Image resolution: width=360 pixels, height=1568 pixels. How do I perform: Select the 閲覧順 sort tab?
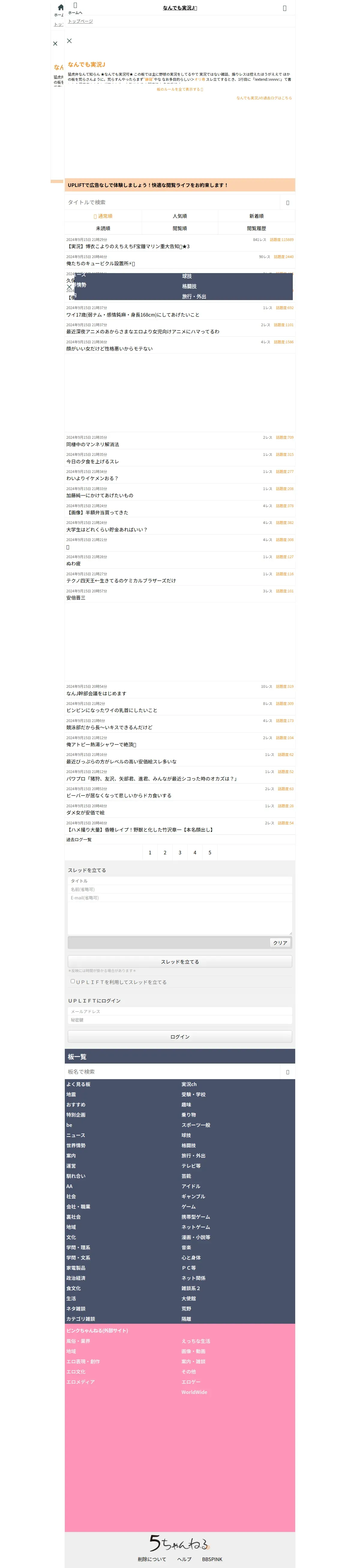[x=179, y=228]
